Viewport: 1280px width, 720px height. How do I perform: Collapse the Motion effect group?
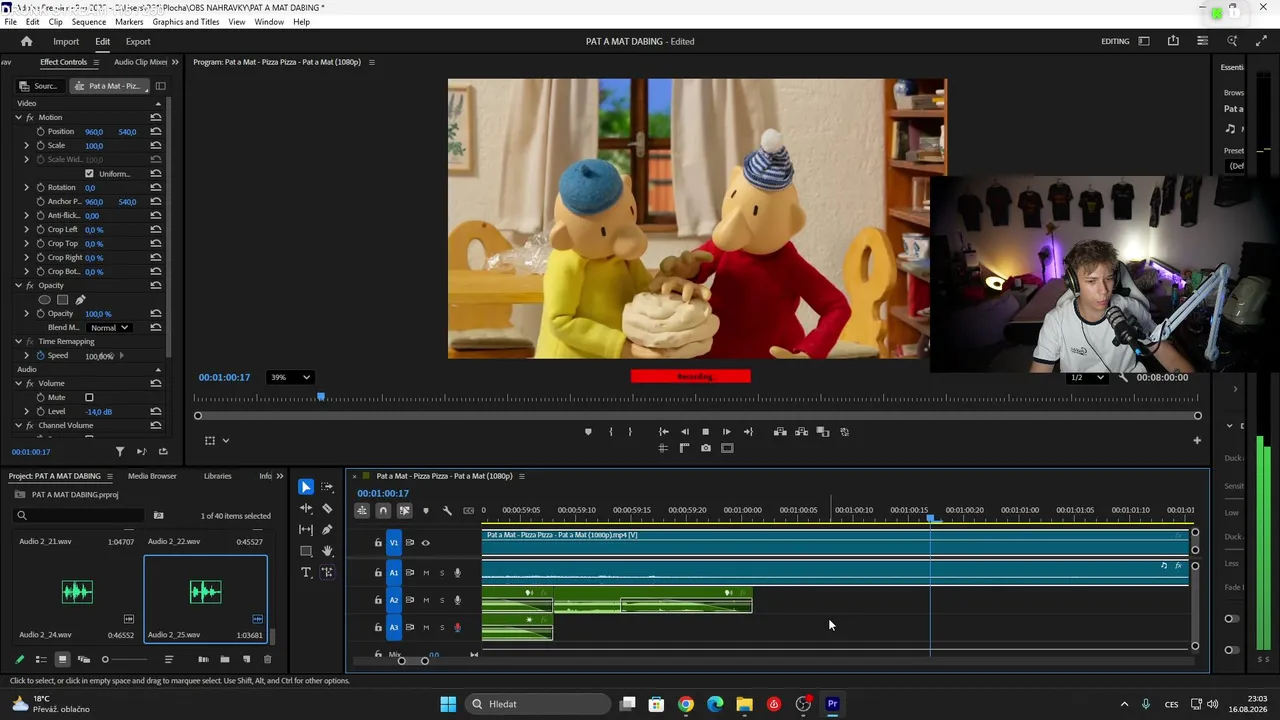[x=18, y=117]
